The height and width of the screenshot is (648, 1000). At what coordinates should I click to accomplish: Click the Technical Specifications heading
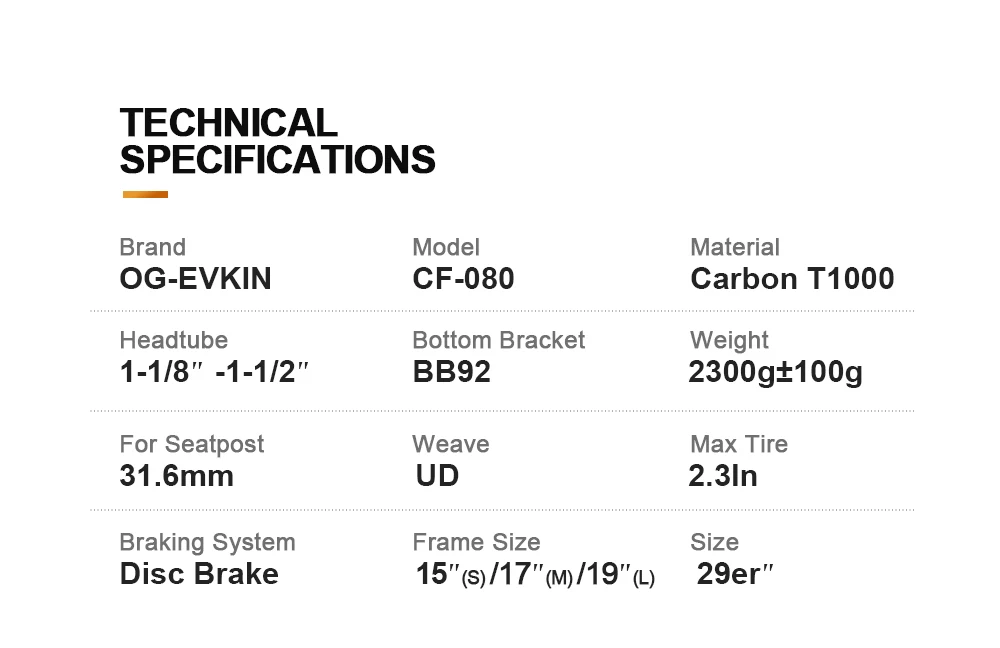coord(277,141)
